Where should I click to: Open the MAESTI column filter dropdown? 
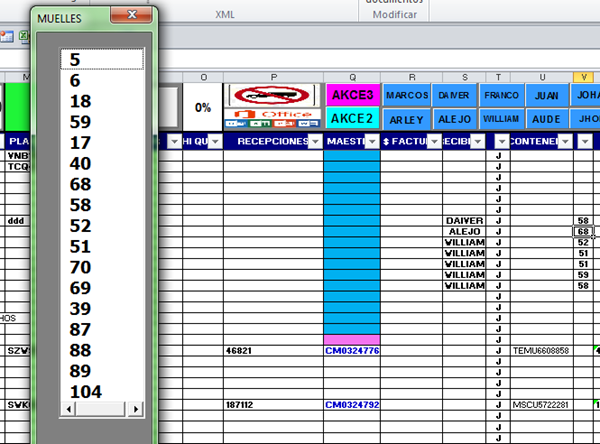[372, 142]
